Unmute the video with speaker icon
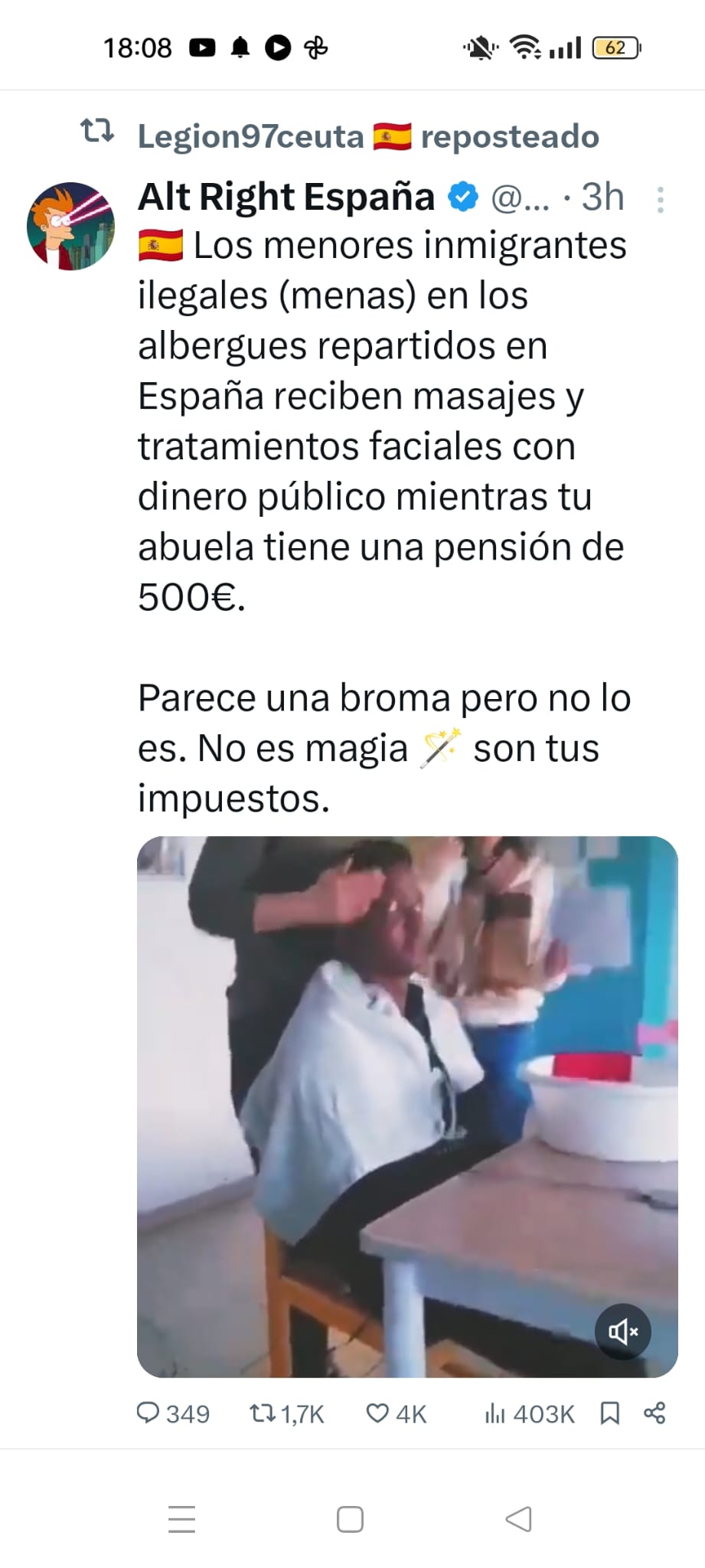The height and width of the screenshot is (1568, 705). tap(623, 1331)
